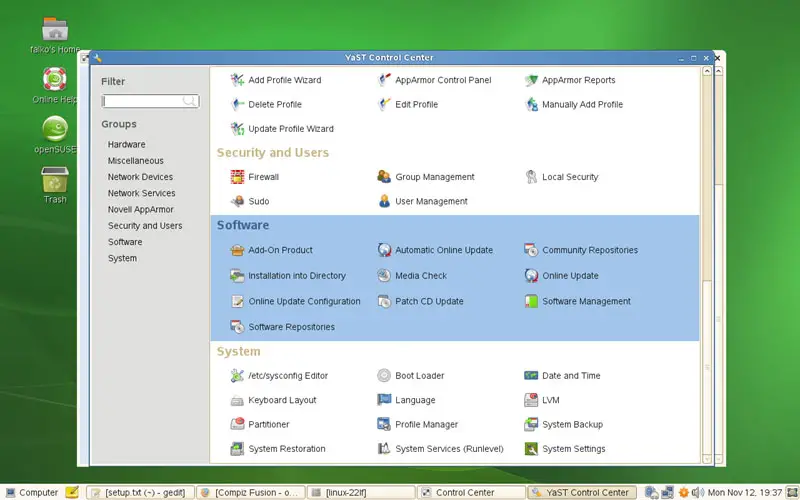Open the Media Check icon
Image resolution: width=800 pixels, height=500 pixels.
click(384, 276)
